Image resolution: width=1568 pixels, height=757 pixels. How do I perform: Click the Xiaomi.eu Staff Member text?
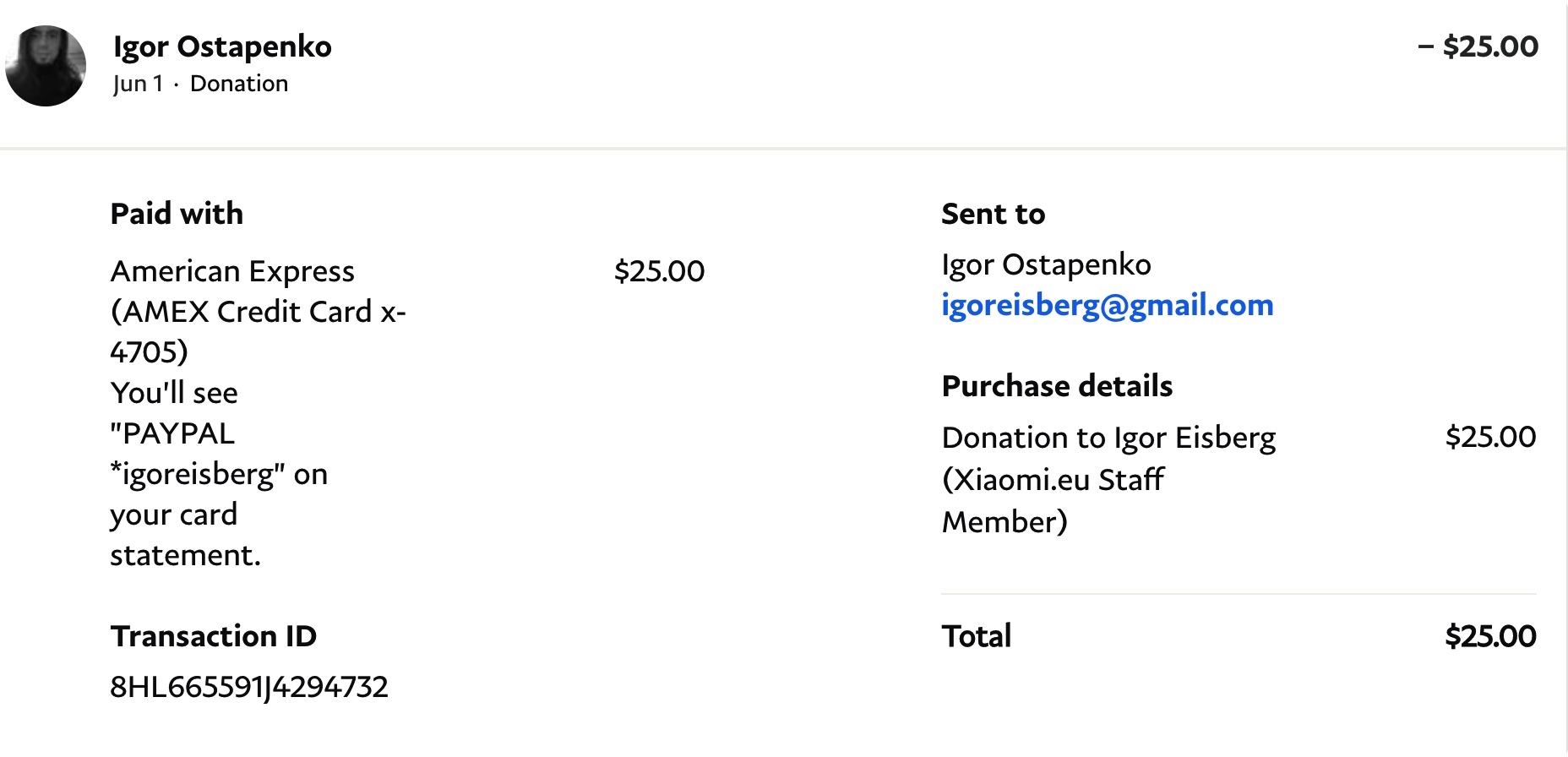coord(1053,501)
